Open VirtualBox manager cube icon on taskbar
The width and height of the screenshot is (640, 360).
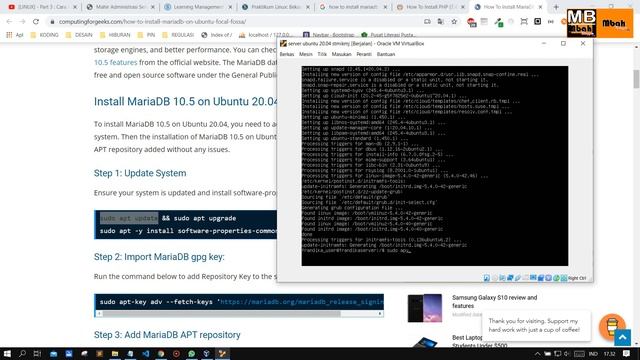click(207, 353)
